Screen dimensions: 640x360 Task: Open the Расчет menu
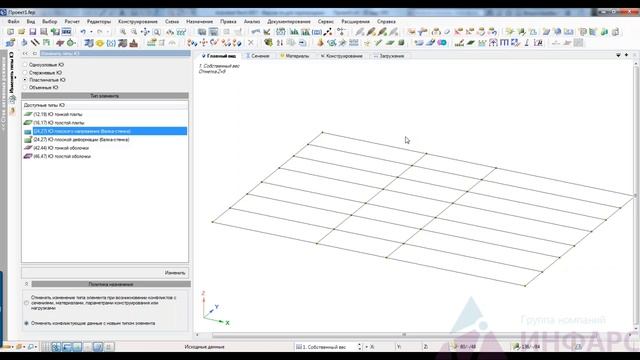[72, 21]
